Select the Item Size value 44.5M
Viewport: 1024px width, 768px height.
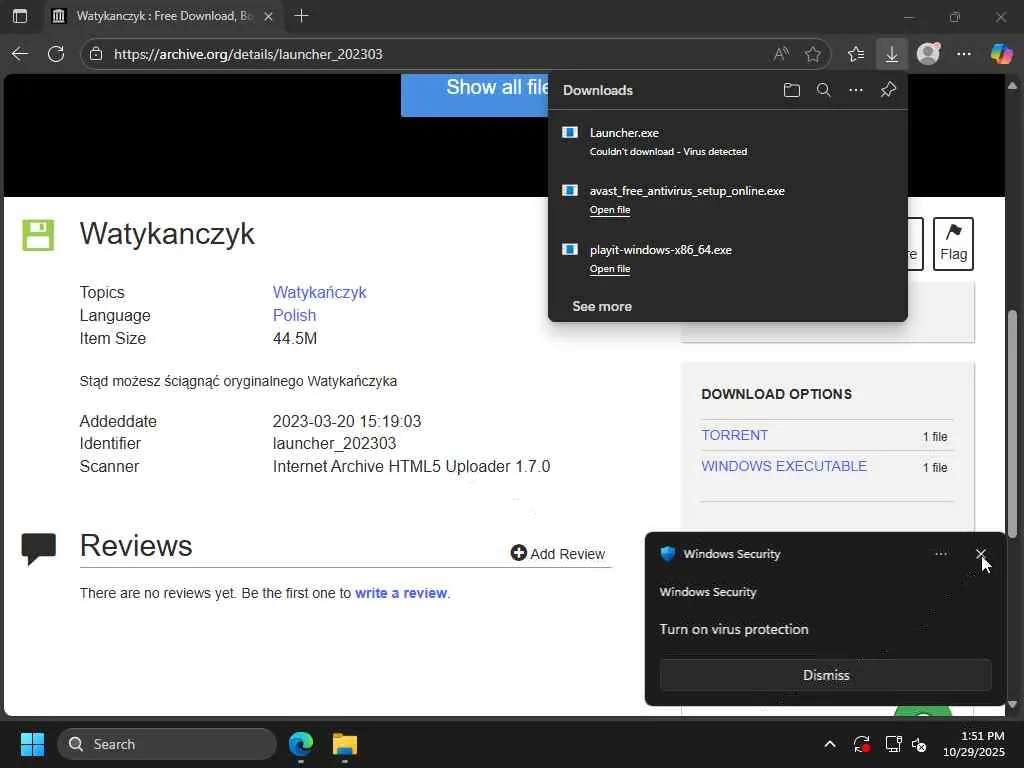[x=295, y=338]
